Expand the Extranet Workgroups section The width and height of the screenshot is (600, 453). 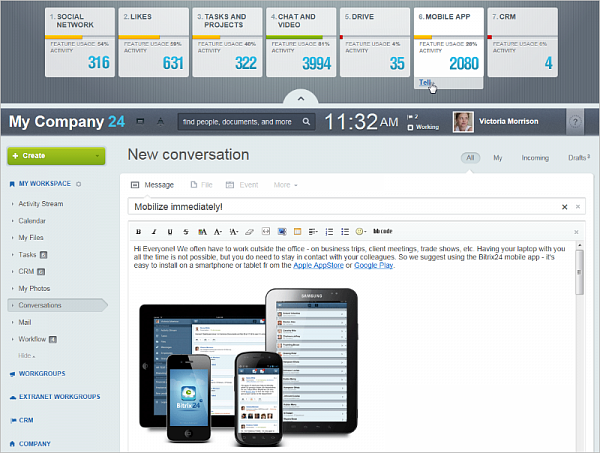(x=60, y=397)
